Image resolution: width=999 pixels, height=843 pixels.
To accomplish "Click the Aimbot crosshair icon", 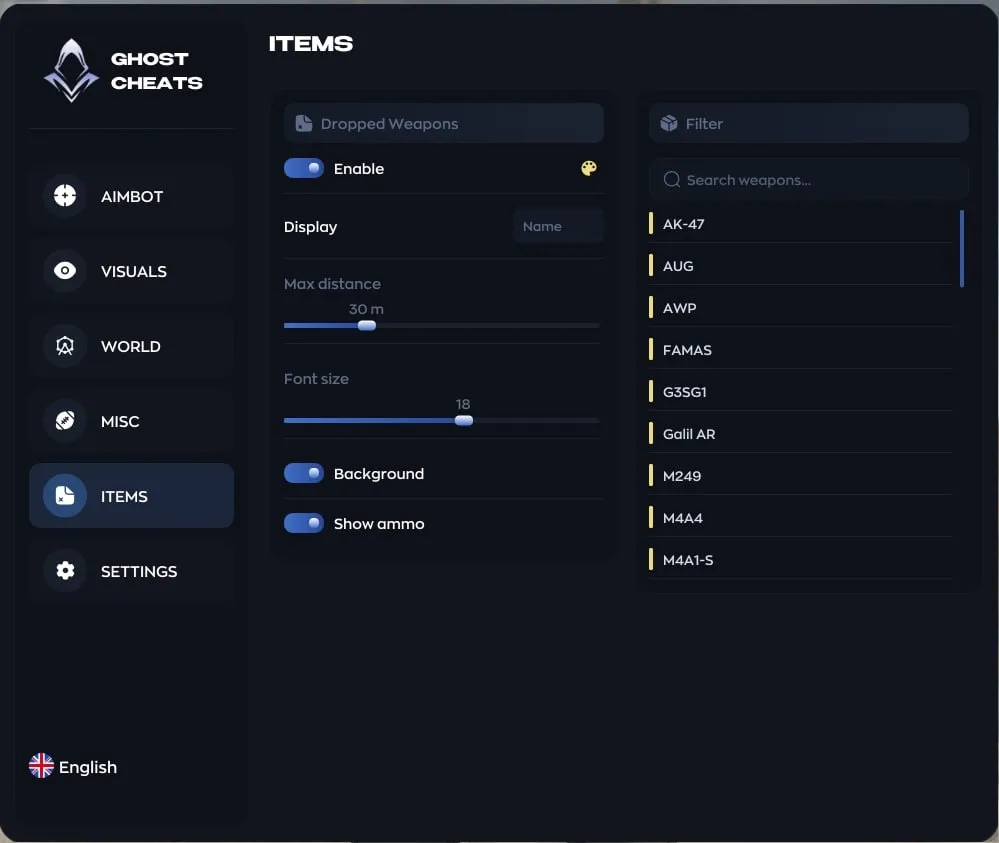I will (x=65, y=196).
